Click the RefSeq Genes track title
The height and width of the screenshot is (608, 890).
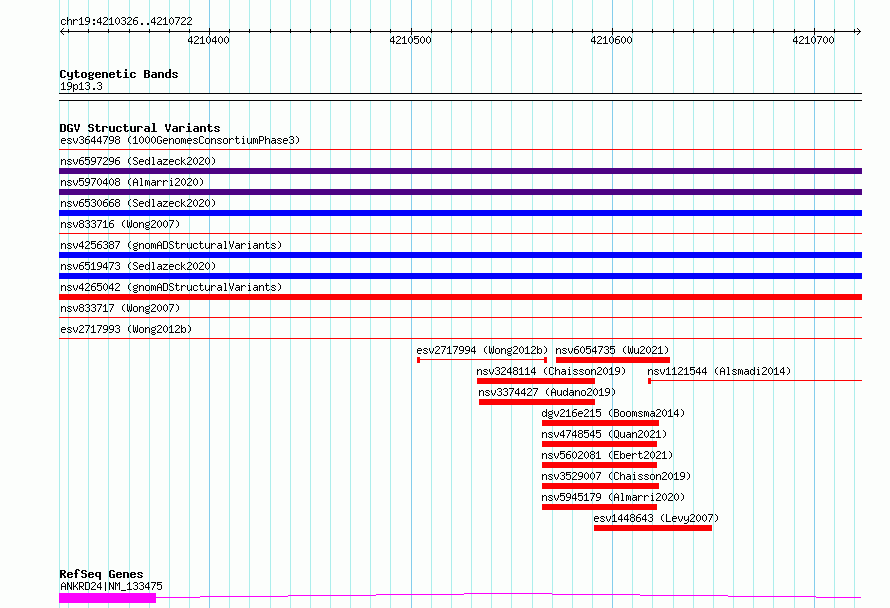point(101,574)
